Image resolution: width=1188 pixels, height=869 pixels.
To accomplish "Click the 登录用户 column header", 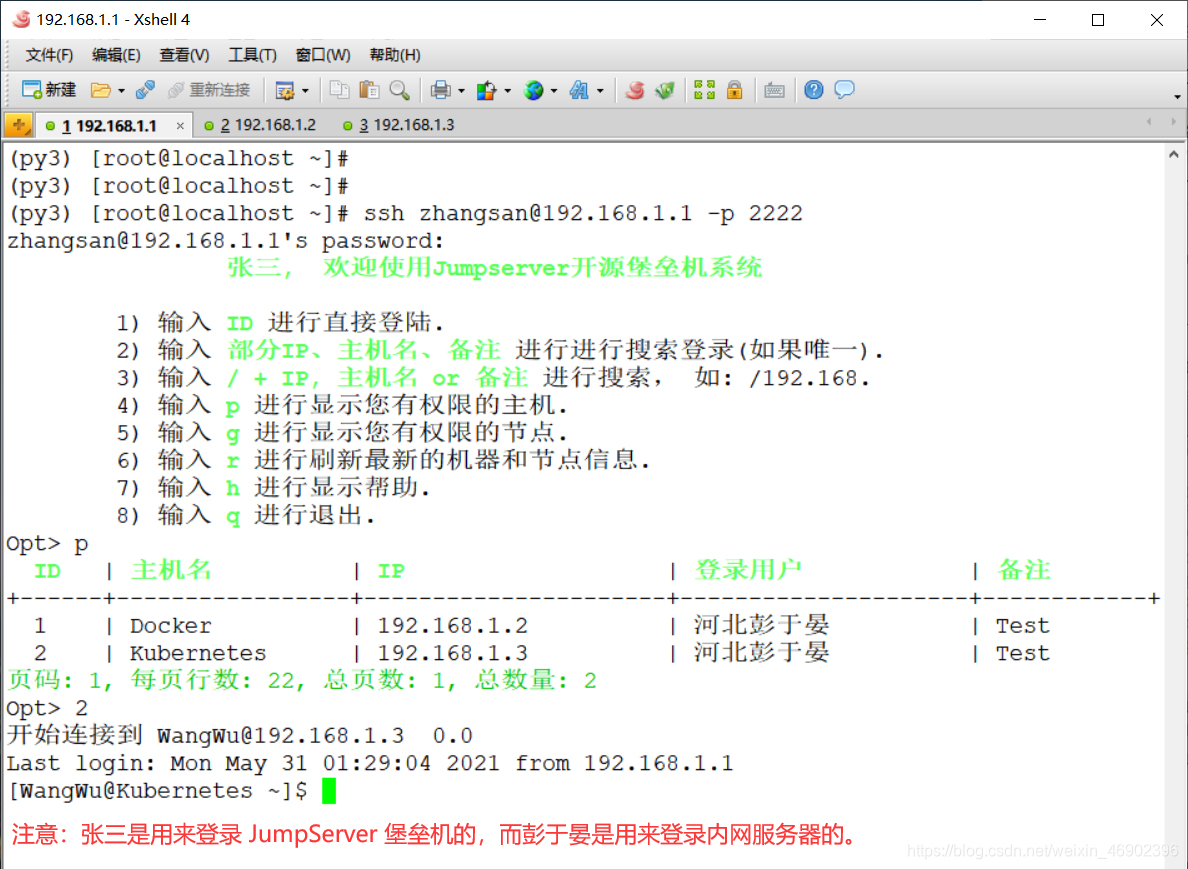I will pyautogui.click(x=748, y=570).
